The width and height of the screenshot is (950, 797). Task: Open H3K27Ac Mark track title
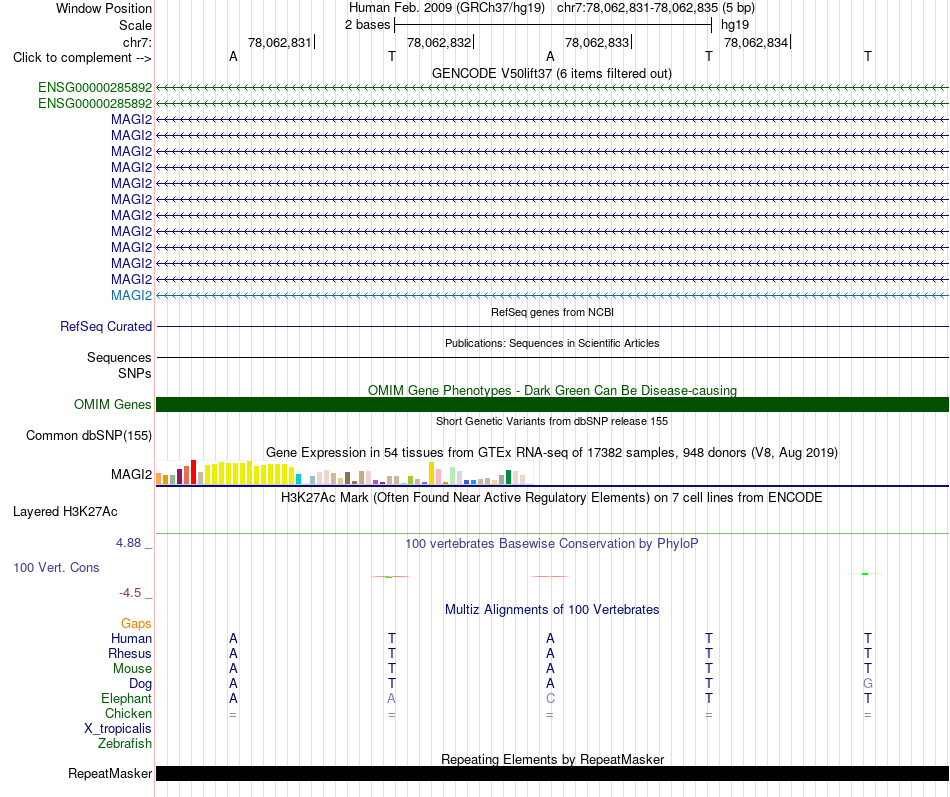552,498
